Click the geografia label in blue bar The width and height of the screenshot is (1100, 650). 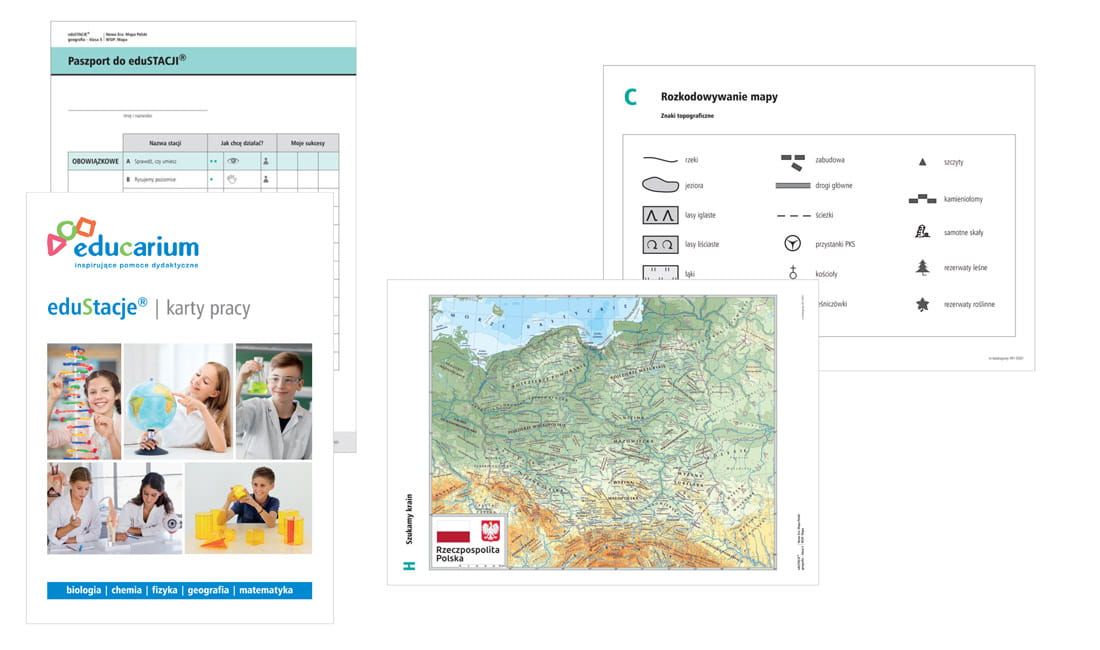(208, 590)
